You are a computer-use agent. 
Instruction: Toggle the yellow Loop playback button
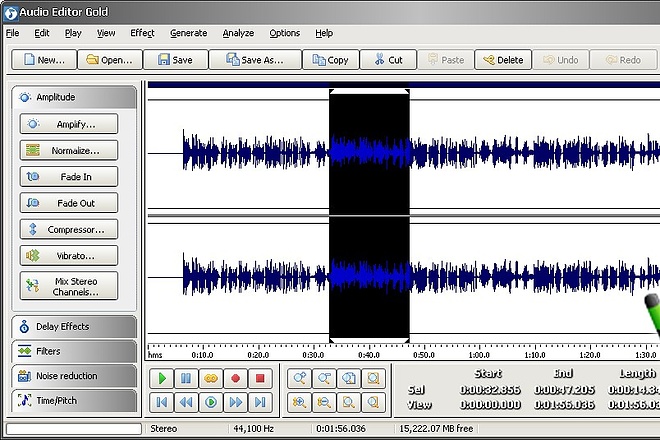coord(210,378)
